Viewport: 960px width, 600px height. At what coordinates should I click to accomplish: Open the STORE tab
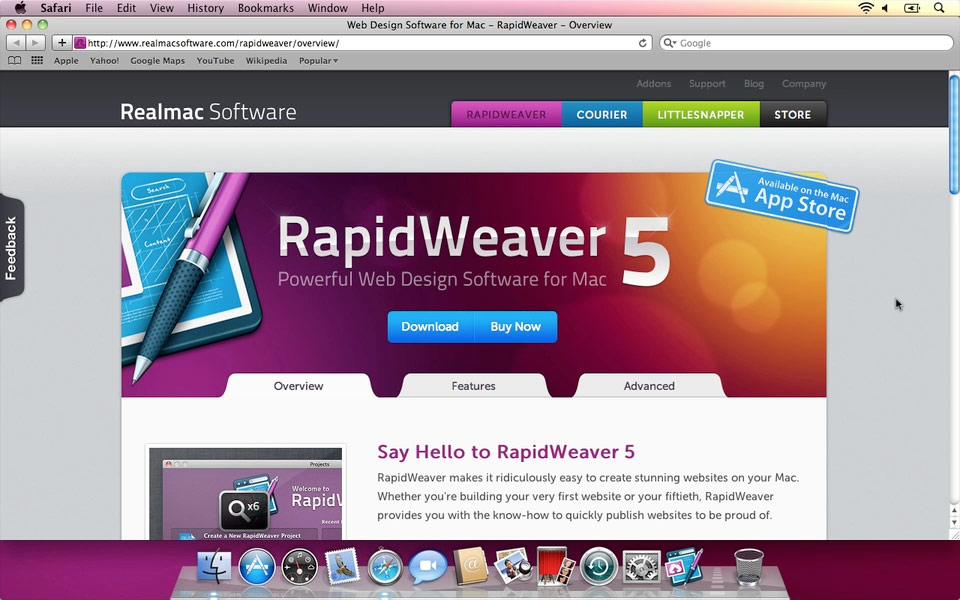coord(793,114)
